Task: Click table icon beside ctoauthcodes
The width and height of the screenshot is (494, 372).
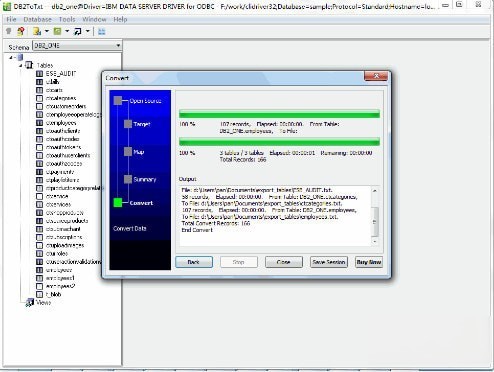Action: click(39, 139)
